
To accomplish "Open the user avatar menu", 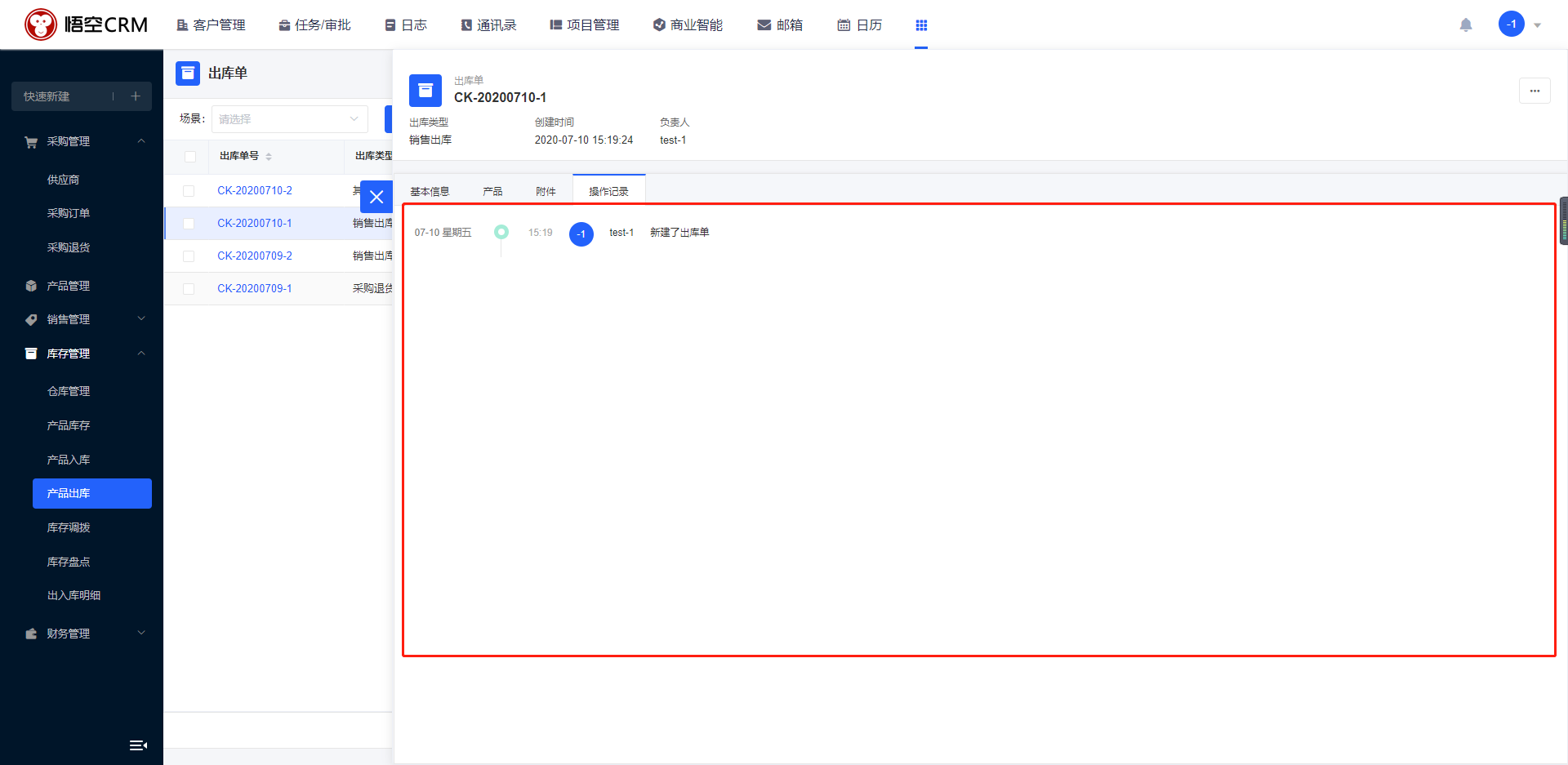I will point(1512,24).
